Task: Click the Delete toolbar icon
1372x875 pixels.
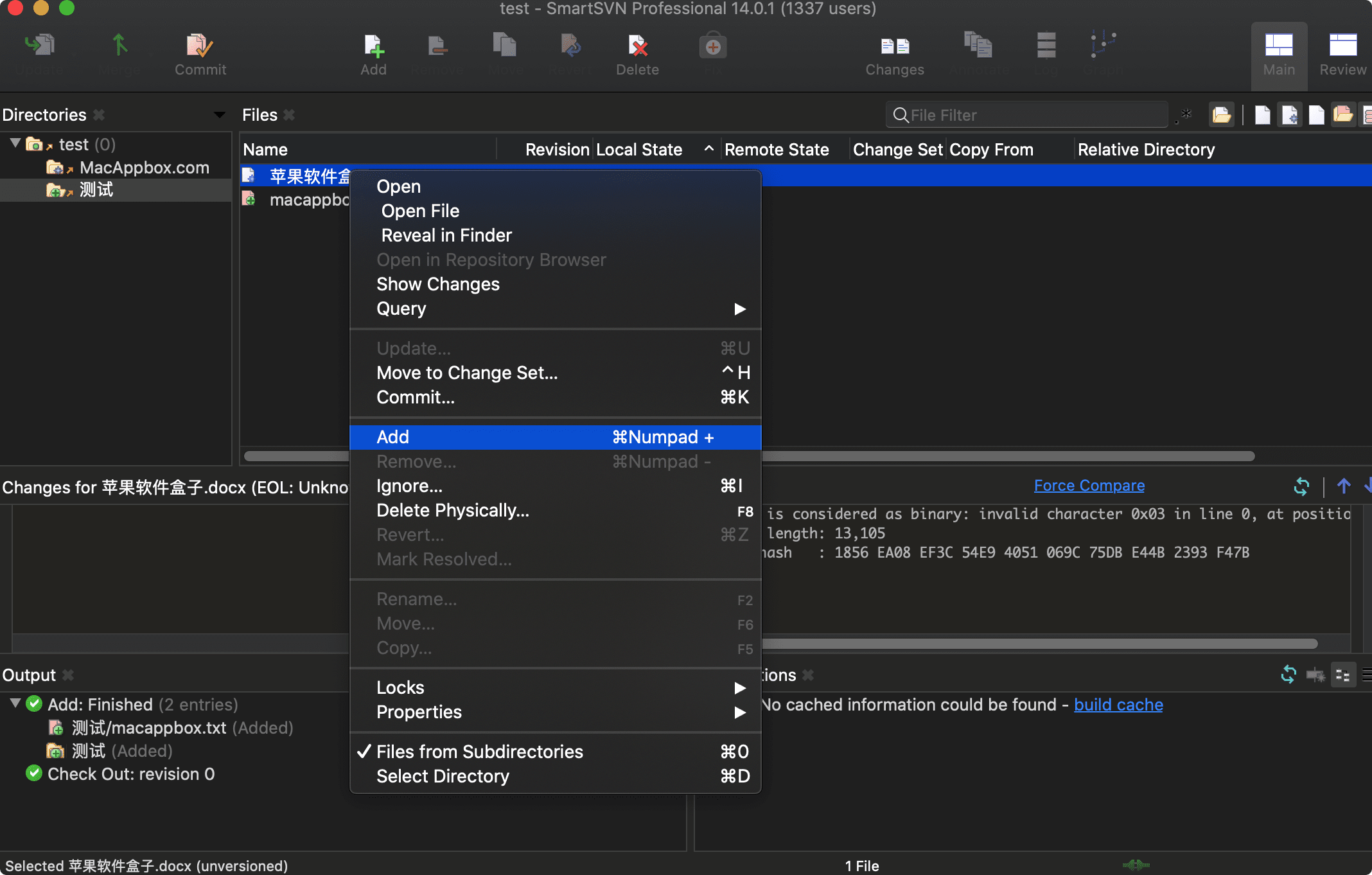Action: 637,55
